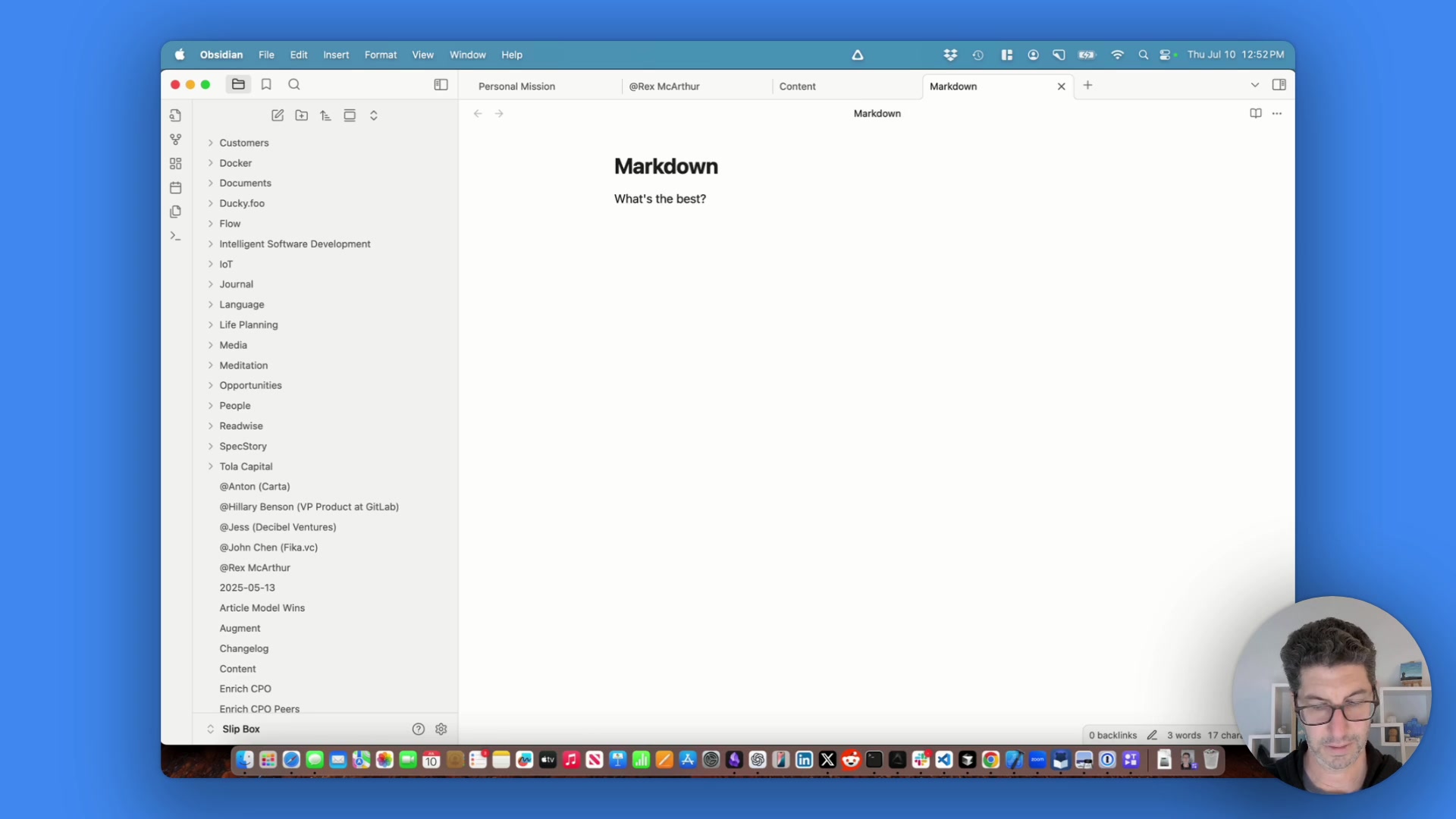Open the daily note calendar icon
This screenshot has height=819, width=1456.
click(175, 187)
